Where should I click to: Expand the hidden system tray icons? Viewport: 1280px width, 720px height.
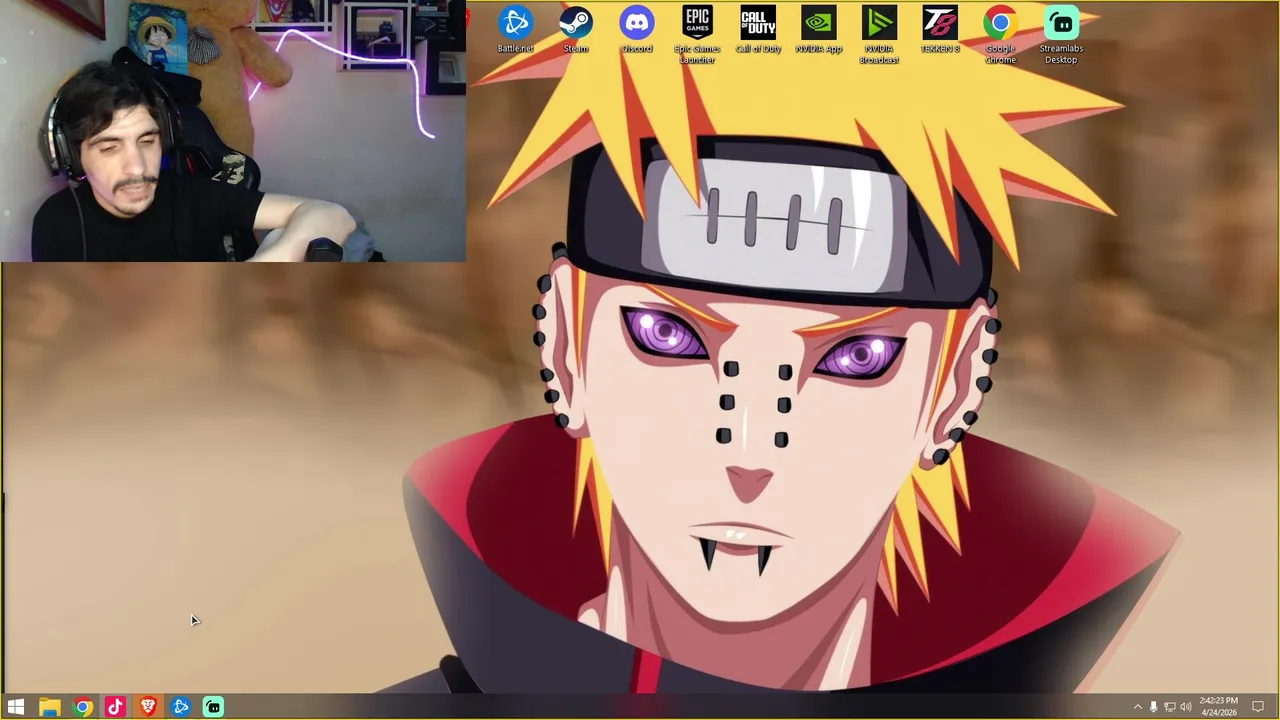[1137, 707]
